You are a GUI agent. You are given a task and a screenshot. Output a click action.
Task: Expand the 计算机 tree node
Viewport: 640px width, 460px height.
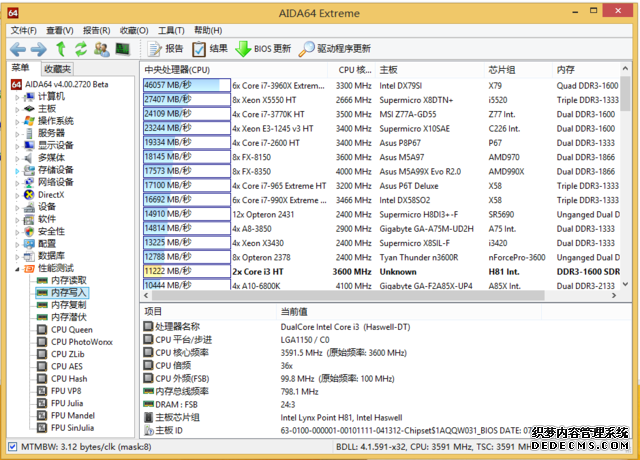coord(17,97)
